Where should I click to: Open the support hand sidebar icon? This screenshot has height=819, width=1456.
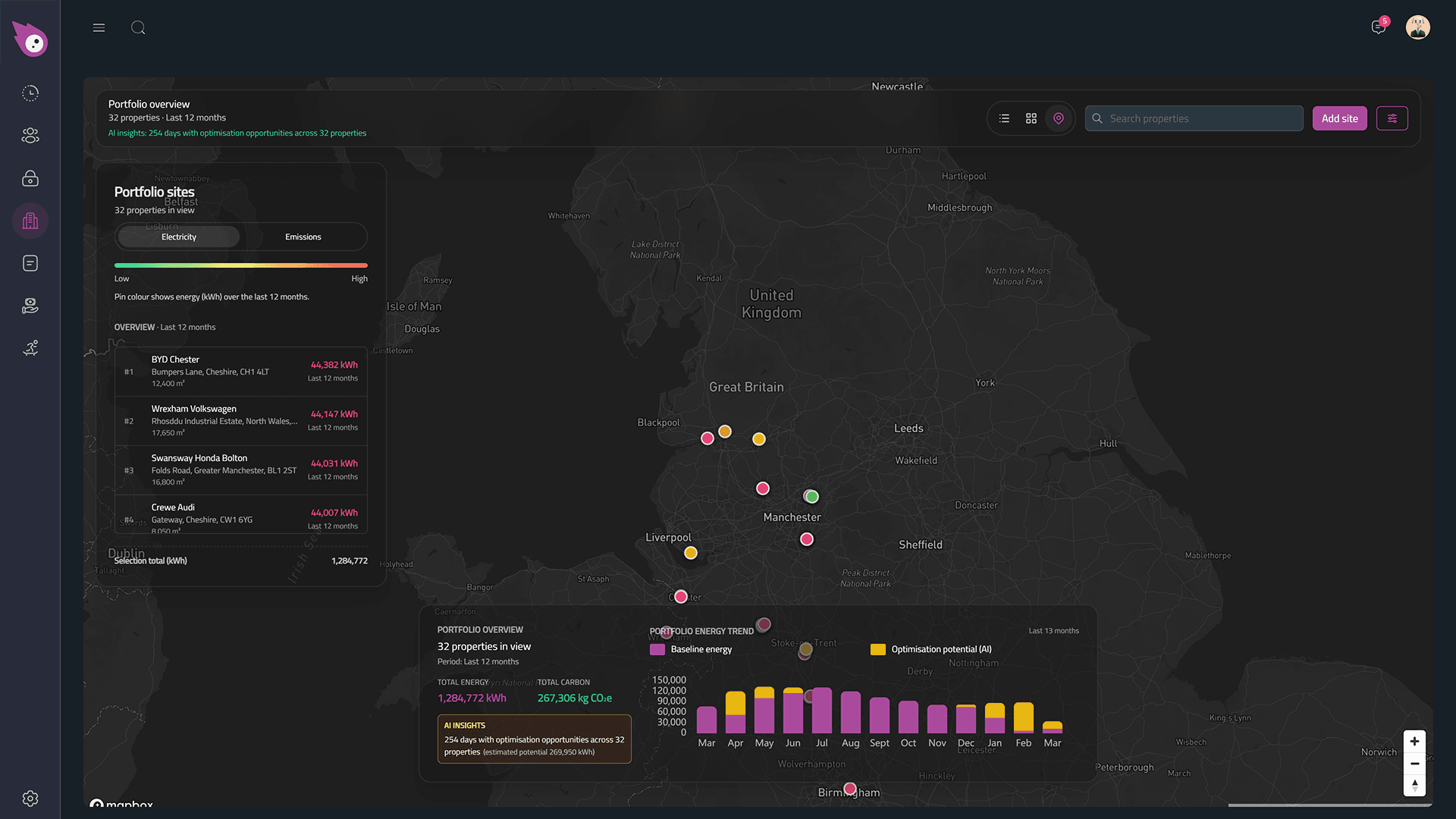click(30, 306)
